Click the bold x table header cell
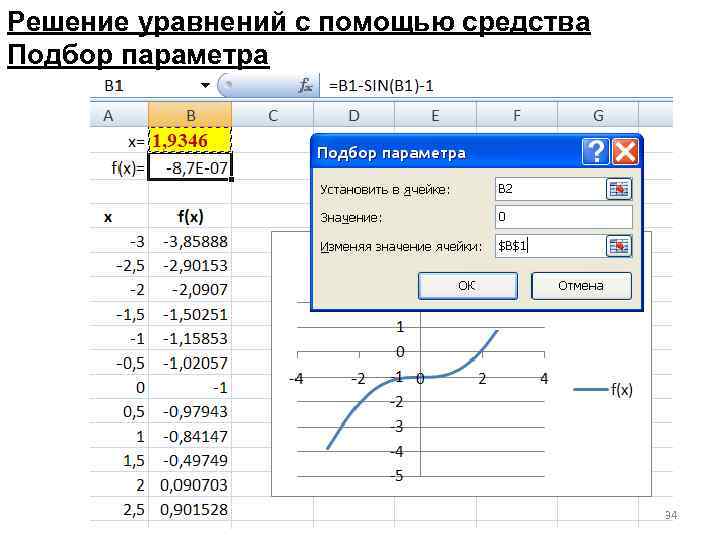Screen dimensions: 720x540 [x=119, y=216]
